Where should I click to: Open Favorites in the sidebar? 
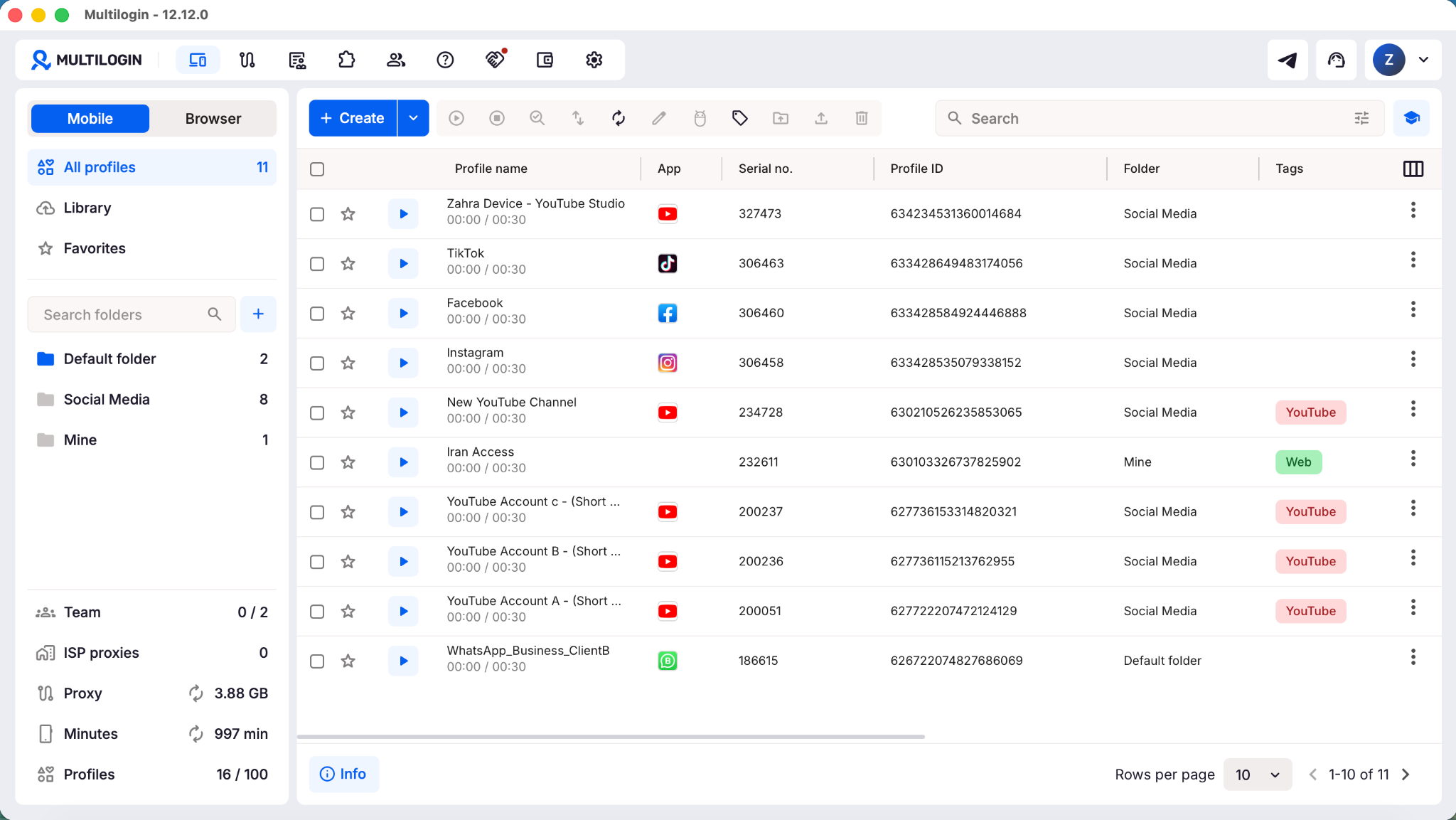click(x=151, y=248)
